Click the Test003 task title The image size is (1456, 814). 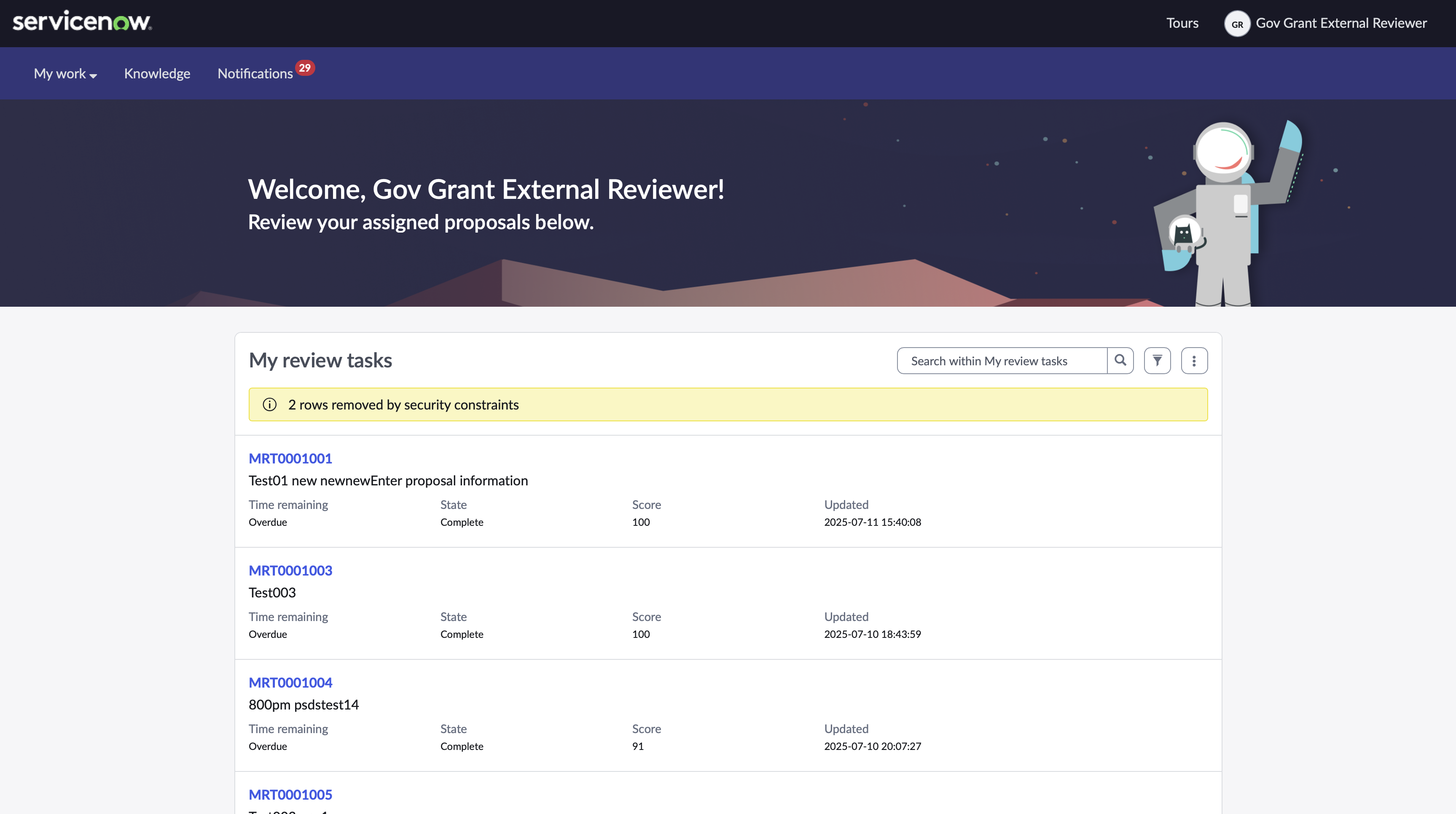pos(272,592)
